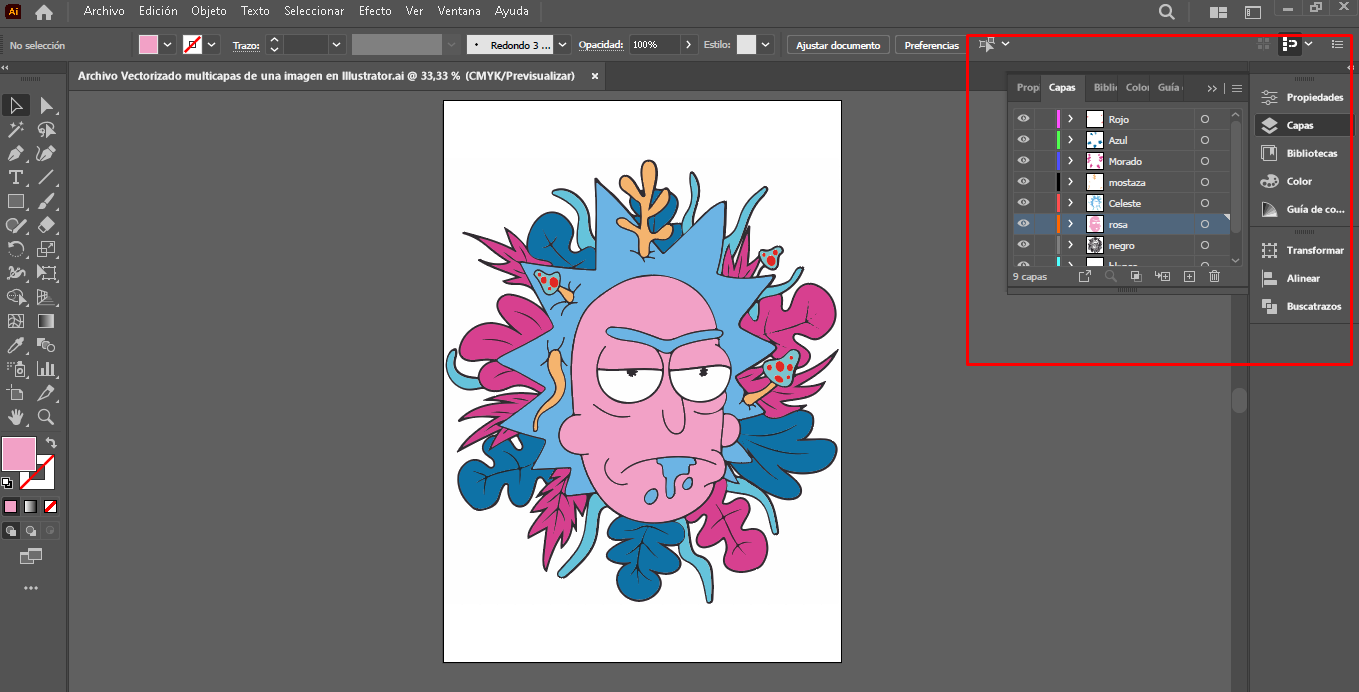This screenshot has width=1359, height=692.
Task: Open the Archivo menu
Action: point(104,12)
